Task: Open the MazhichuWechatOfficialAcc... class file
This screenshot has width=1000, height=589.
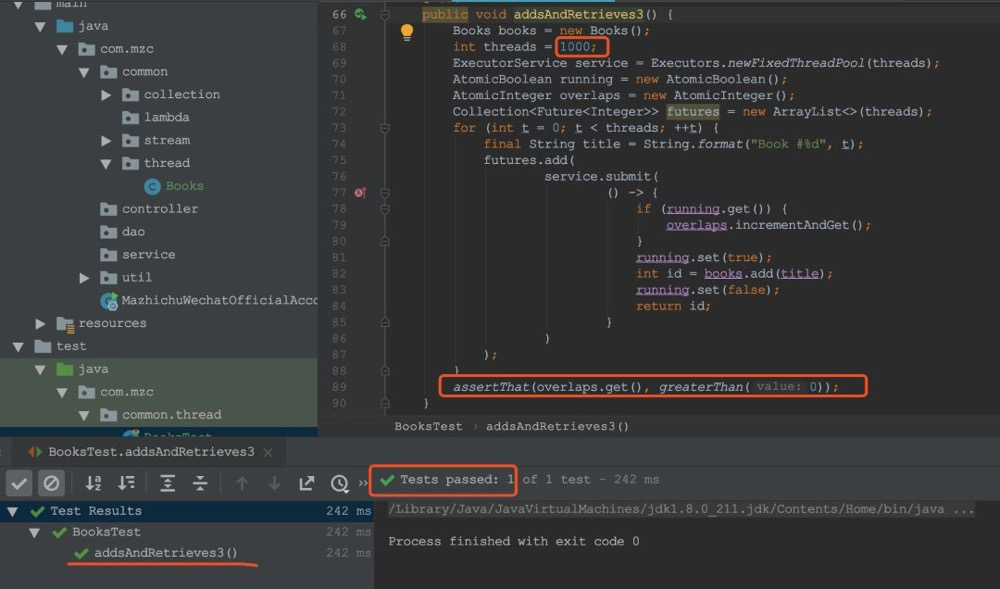Action: [219, 300]
